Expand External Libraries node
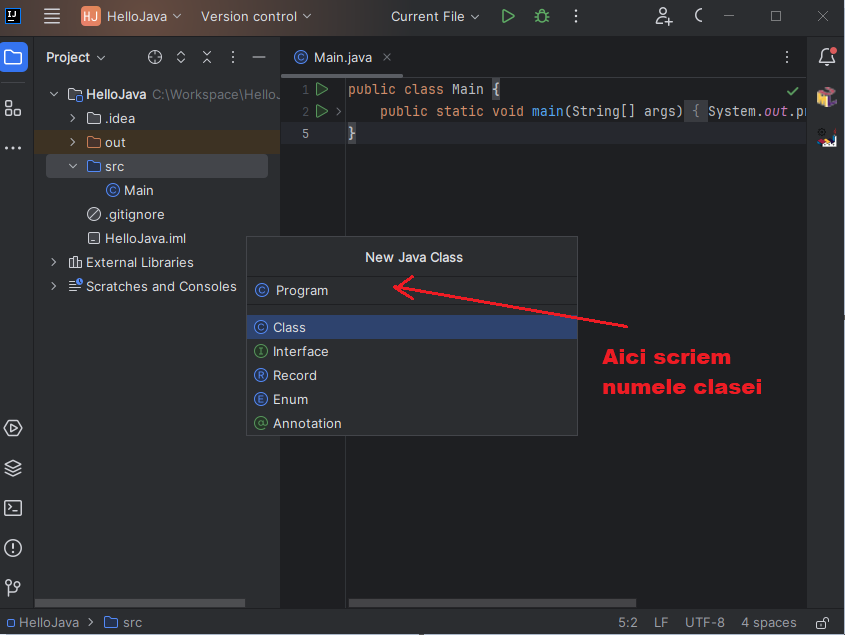This screenshot has height=635, width=845. (53, 262)
